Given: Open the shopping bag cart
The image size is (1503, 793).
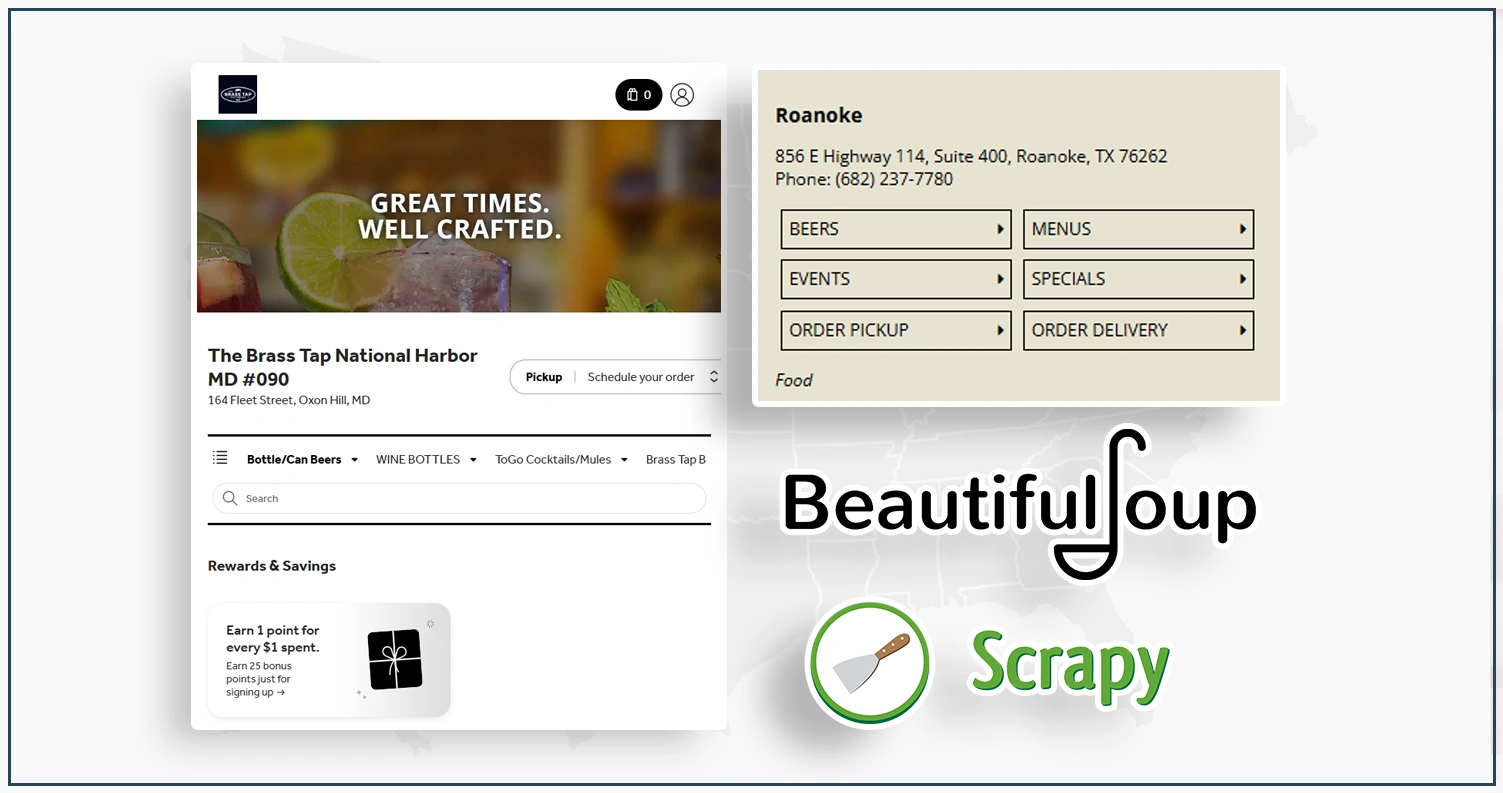Looking at the screenshot, I should [x=638, y=95].
